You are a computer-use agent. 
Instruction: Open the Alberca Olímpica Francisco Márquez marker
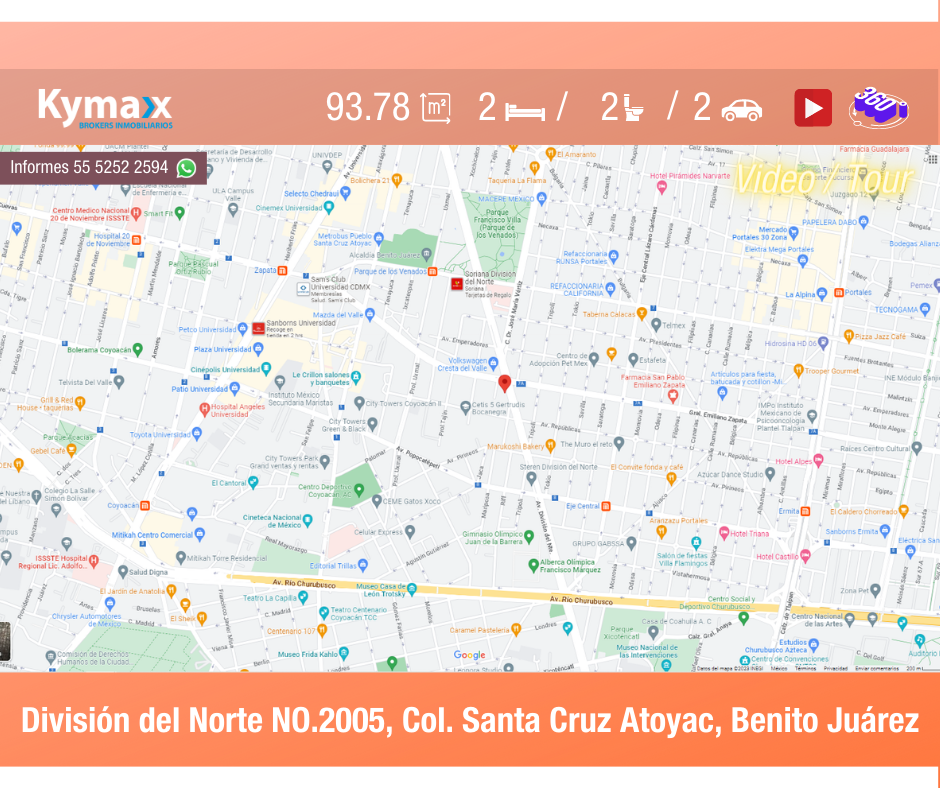pos(533,564)
